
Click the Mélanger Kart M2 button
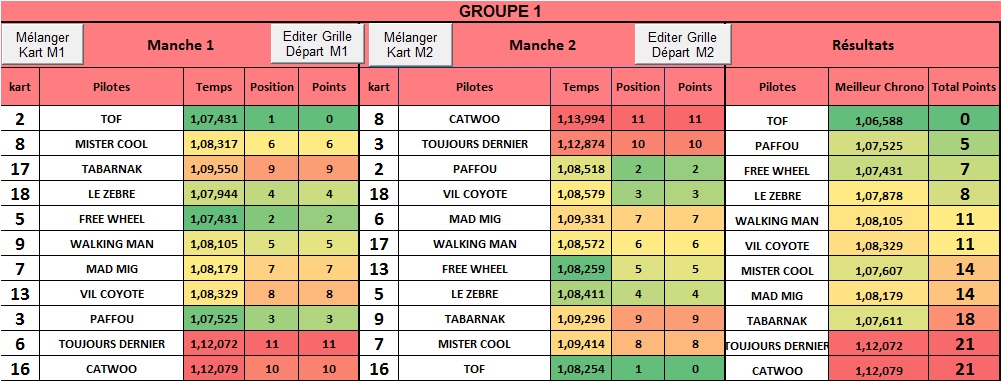(410, 44)
